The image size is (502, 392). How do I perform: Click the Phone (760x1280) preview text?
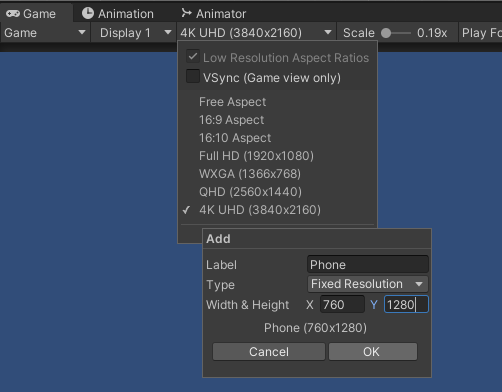[x=315, y=328]
